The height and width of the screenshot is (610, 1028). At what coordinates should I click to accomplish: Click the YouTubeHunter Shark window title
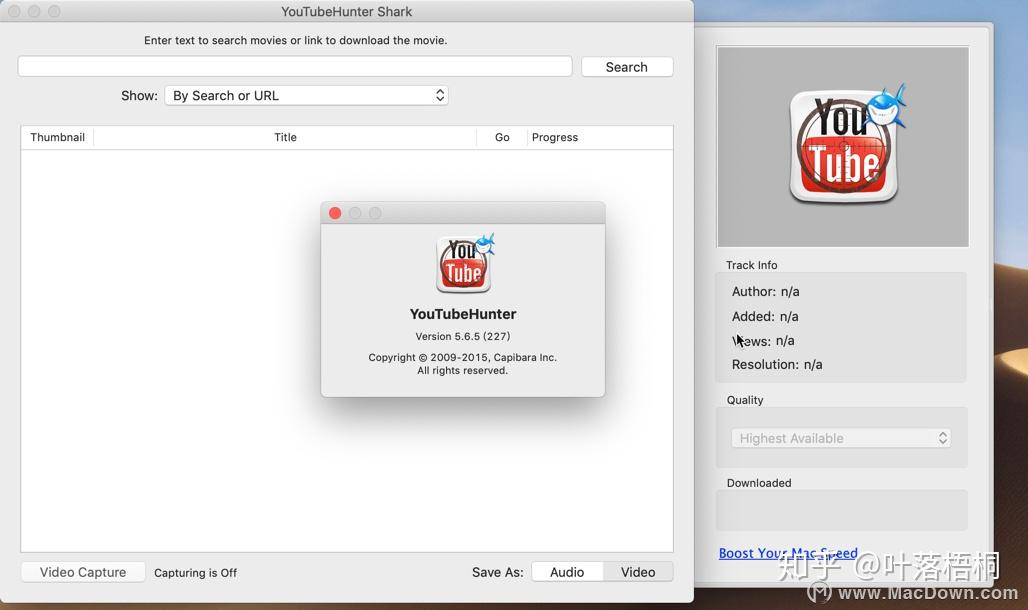[x=347, y=12]
